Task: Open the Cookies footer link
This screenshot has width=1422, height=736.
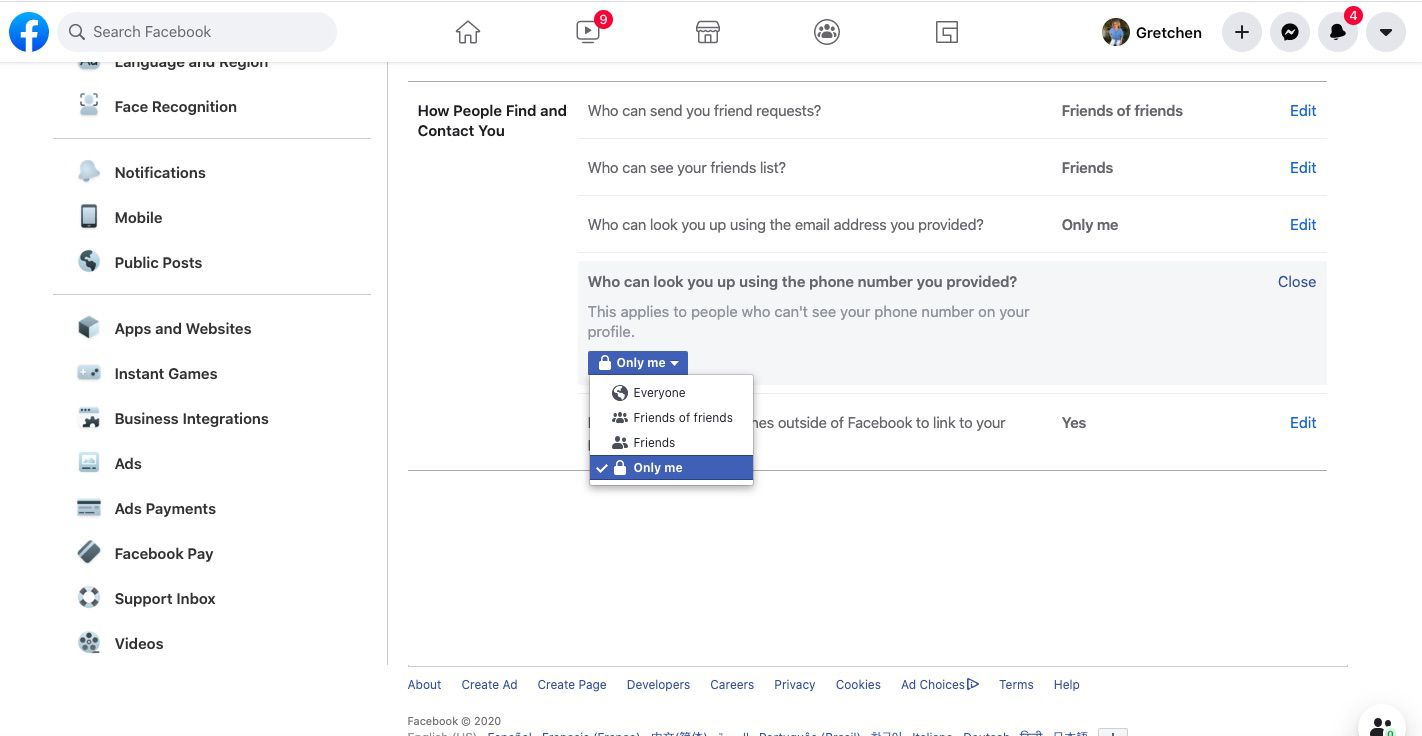Action: click(x=858, y=685)
